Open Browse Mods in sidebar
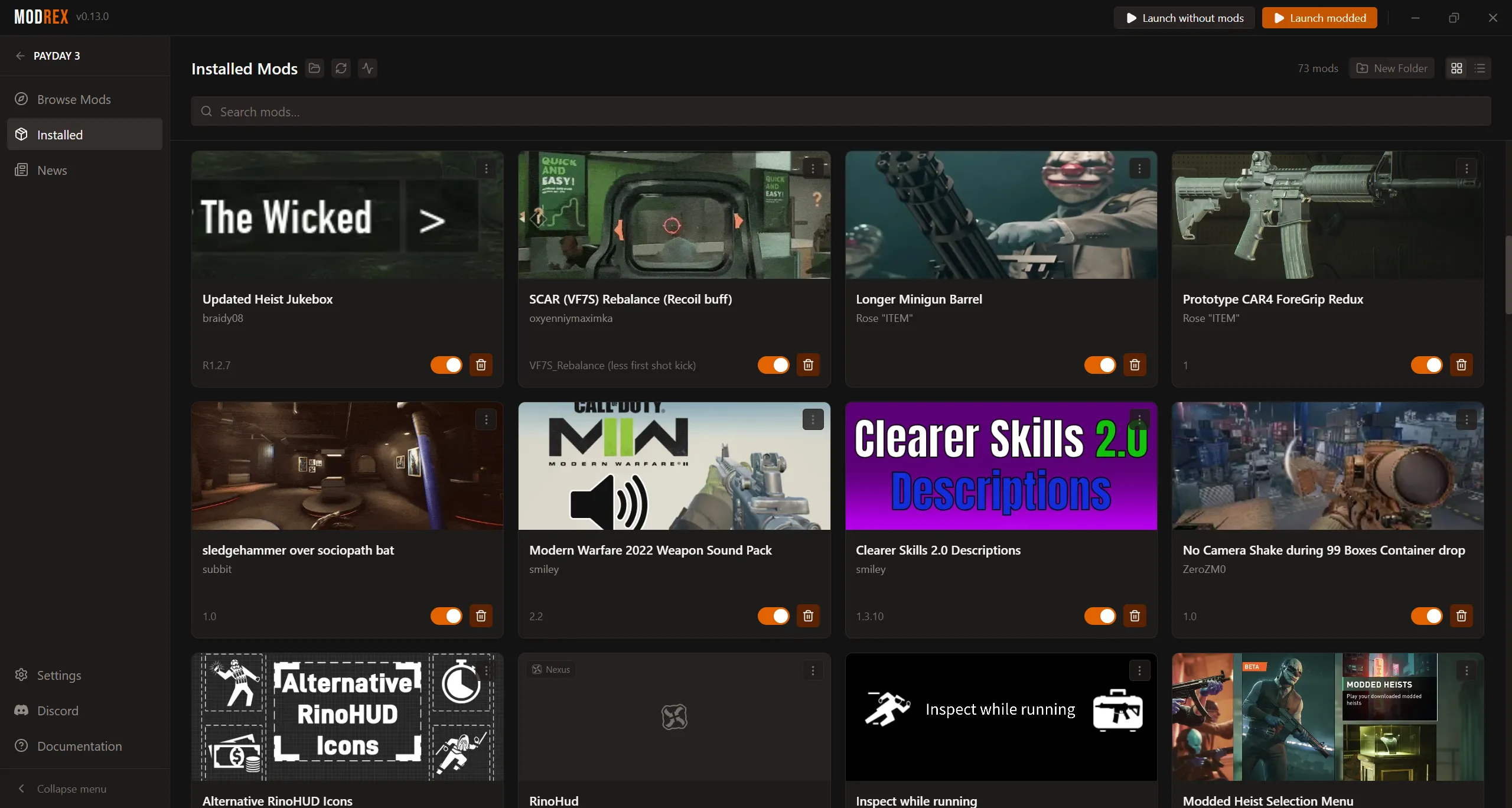This screenshot has width=1512, height=808. [x=84, y=99]
